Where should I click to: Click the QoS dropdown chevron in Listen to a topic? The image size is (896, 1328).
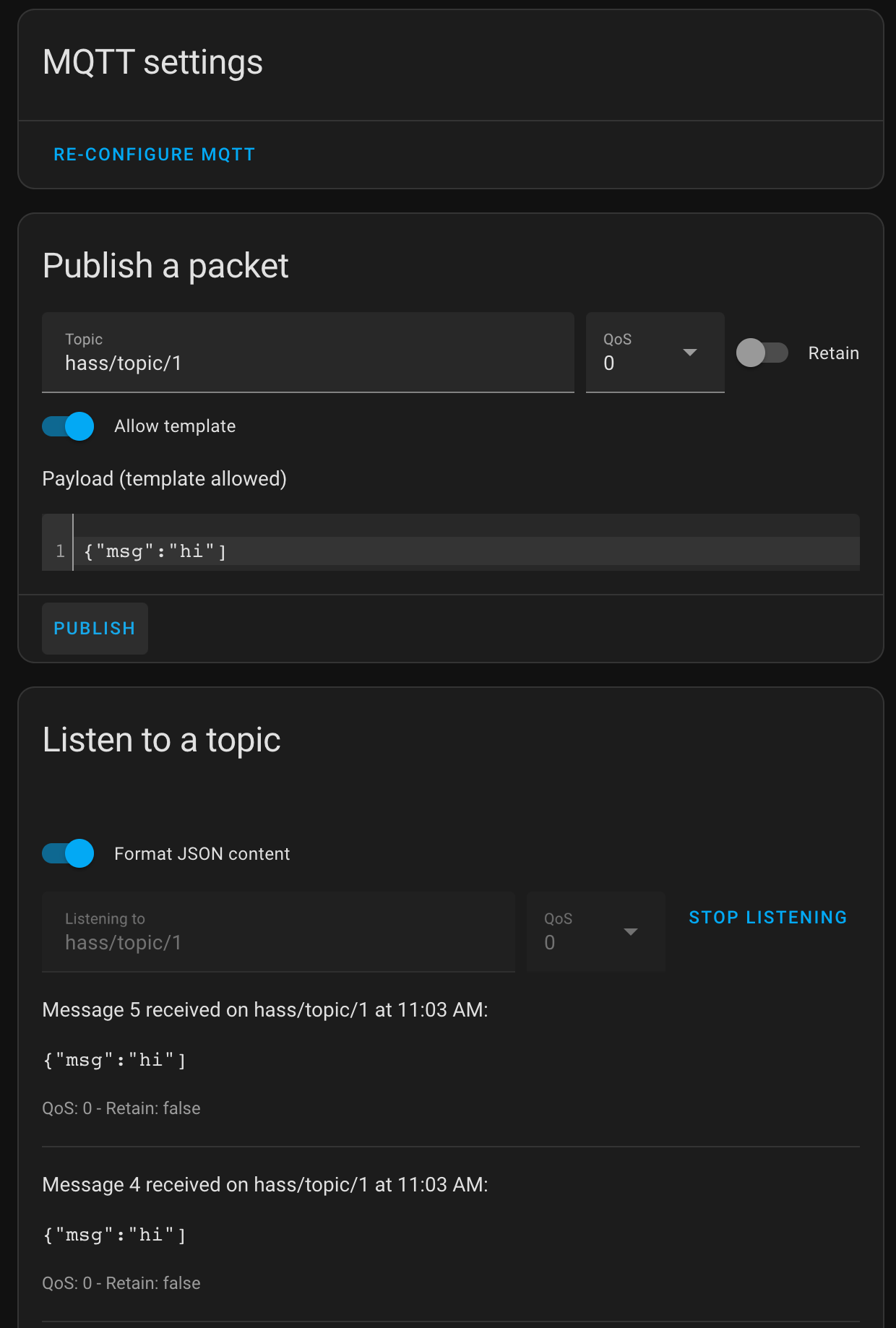coord(630,933)
